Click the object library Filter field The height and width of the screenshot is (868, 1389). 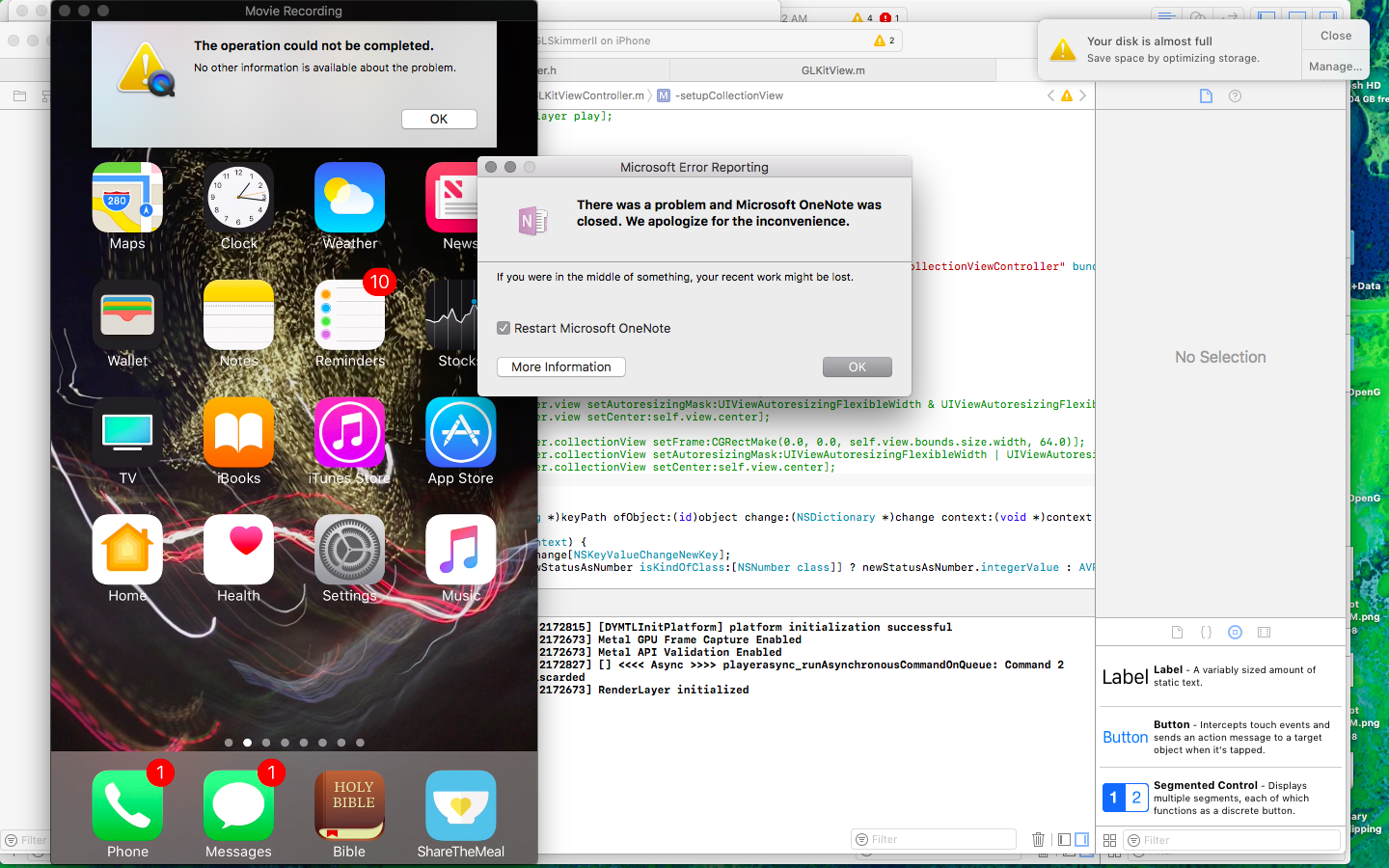click(1233, 840)
